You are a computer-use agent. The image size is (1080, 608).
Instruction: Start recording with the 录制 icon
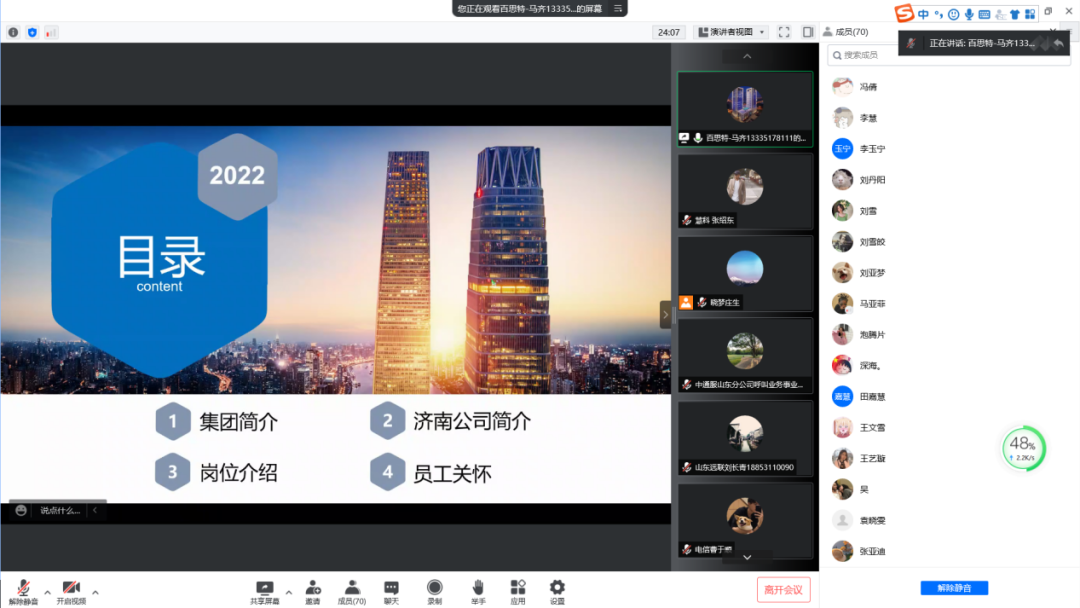[435, 589]
